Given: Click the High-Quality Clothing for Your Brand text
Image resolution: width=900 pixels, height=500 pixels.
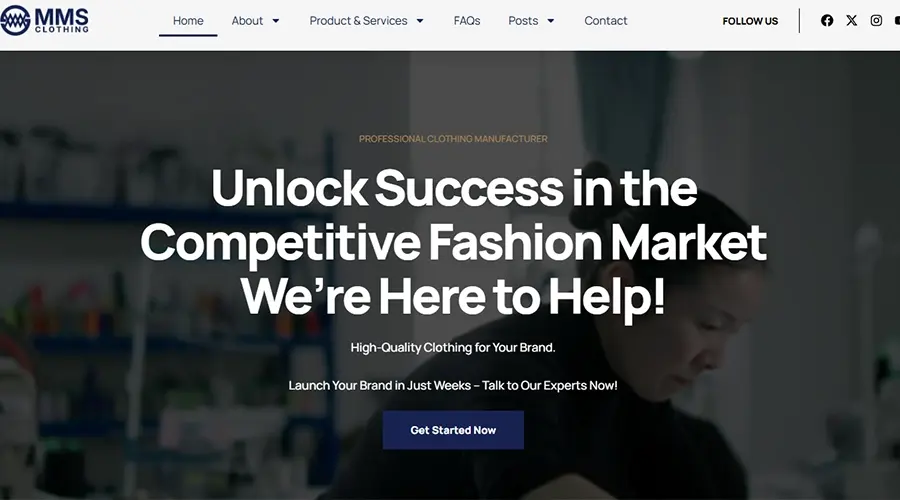Looking at the screenshot, I should [x=453, y=347].
